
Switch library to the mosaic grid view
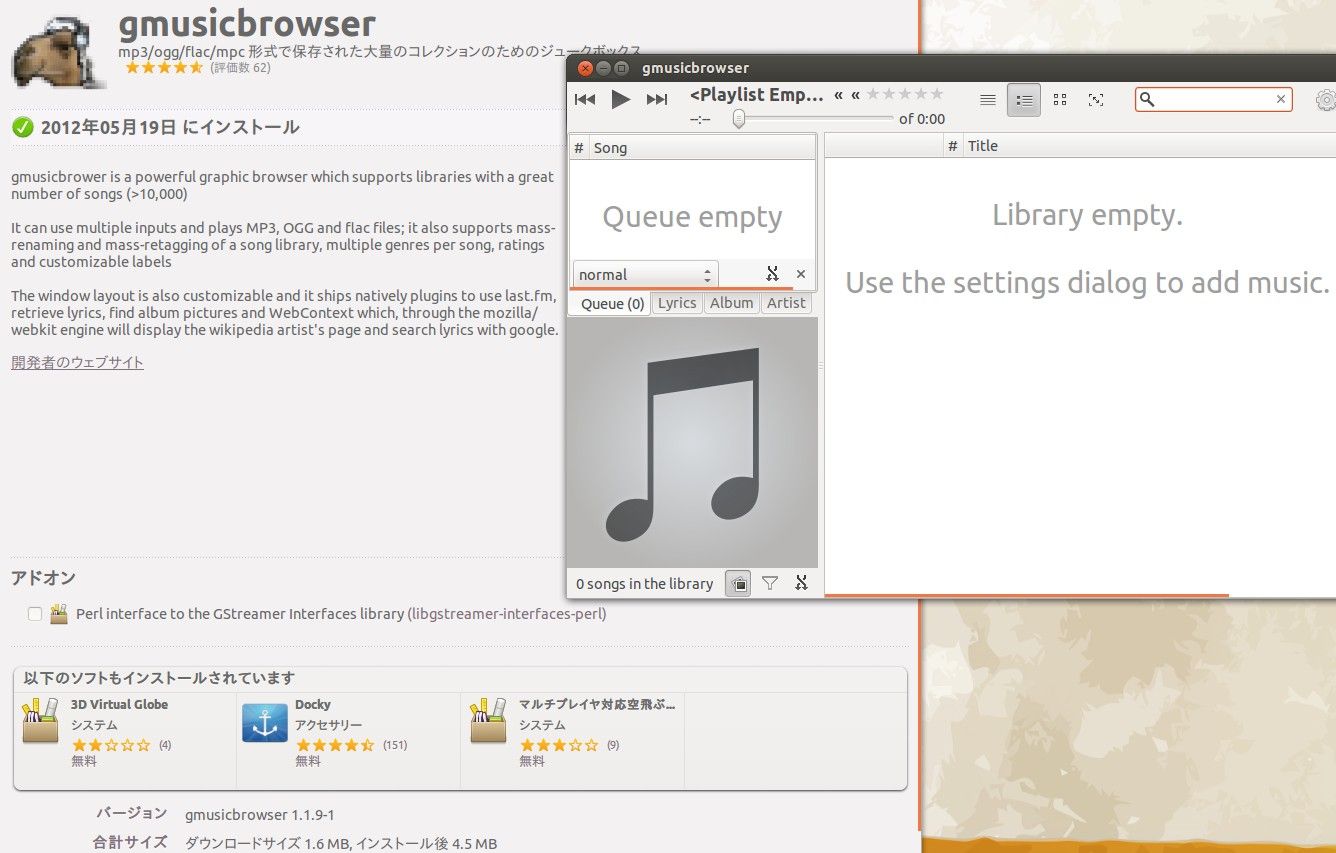point(1060,100)
